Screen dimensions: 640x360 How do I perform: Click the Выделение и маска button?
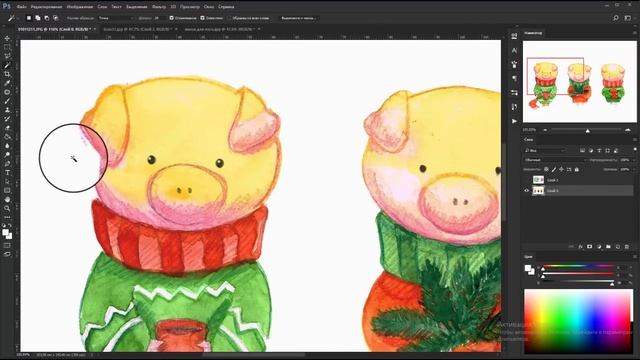click(x=299, y=18)
